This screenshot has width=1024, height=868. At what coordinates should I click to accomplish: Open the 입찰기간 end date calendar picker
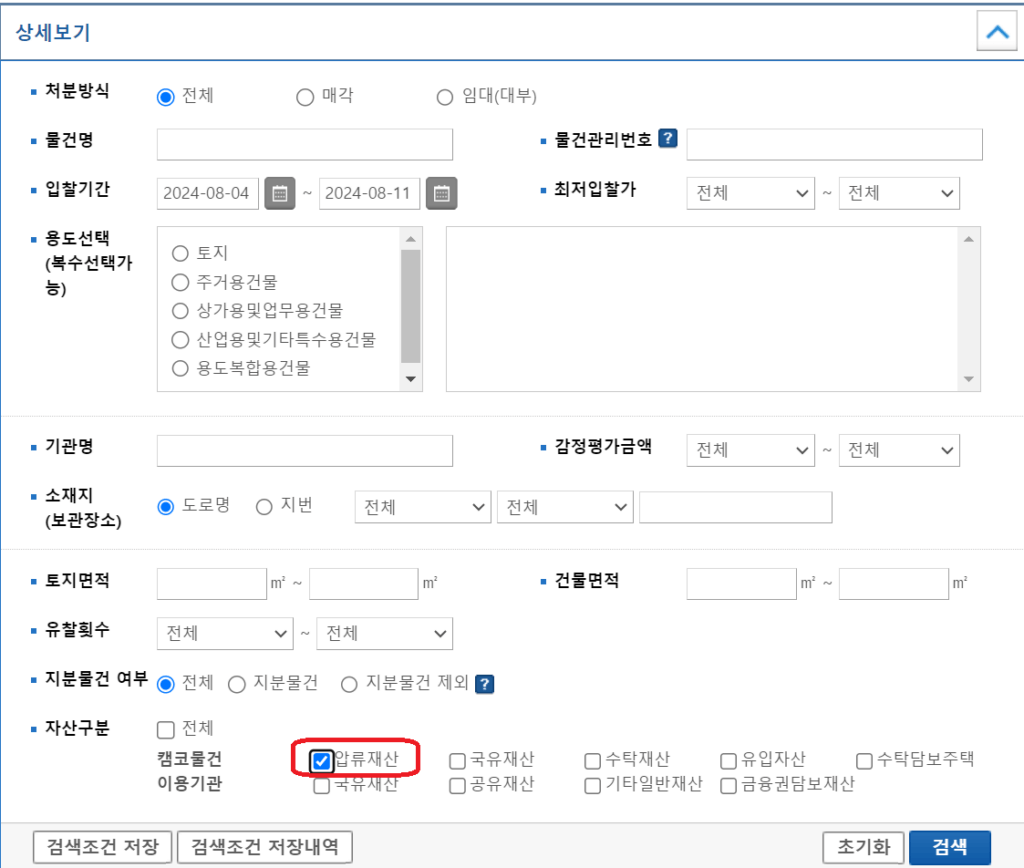click(x=440, y=193)
